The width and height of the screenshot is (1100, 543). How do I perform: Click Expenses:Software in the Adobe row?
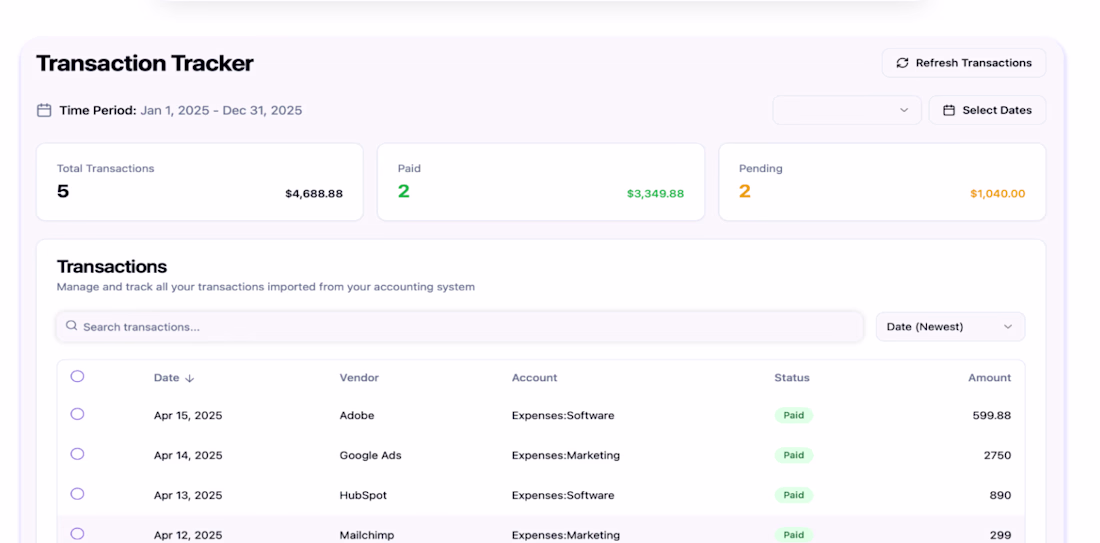[563, 415]
